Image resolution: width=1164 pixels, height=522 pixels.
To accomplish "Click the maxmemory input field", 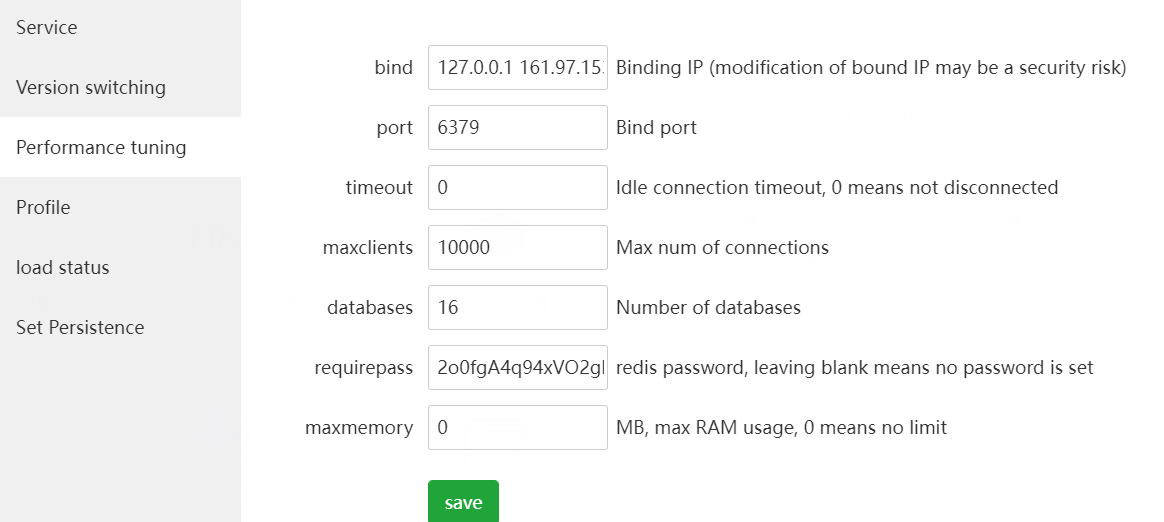I will (517, 428).
